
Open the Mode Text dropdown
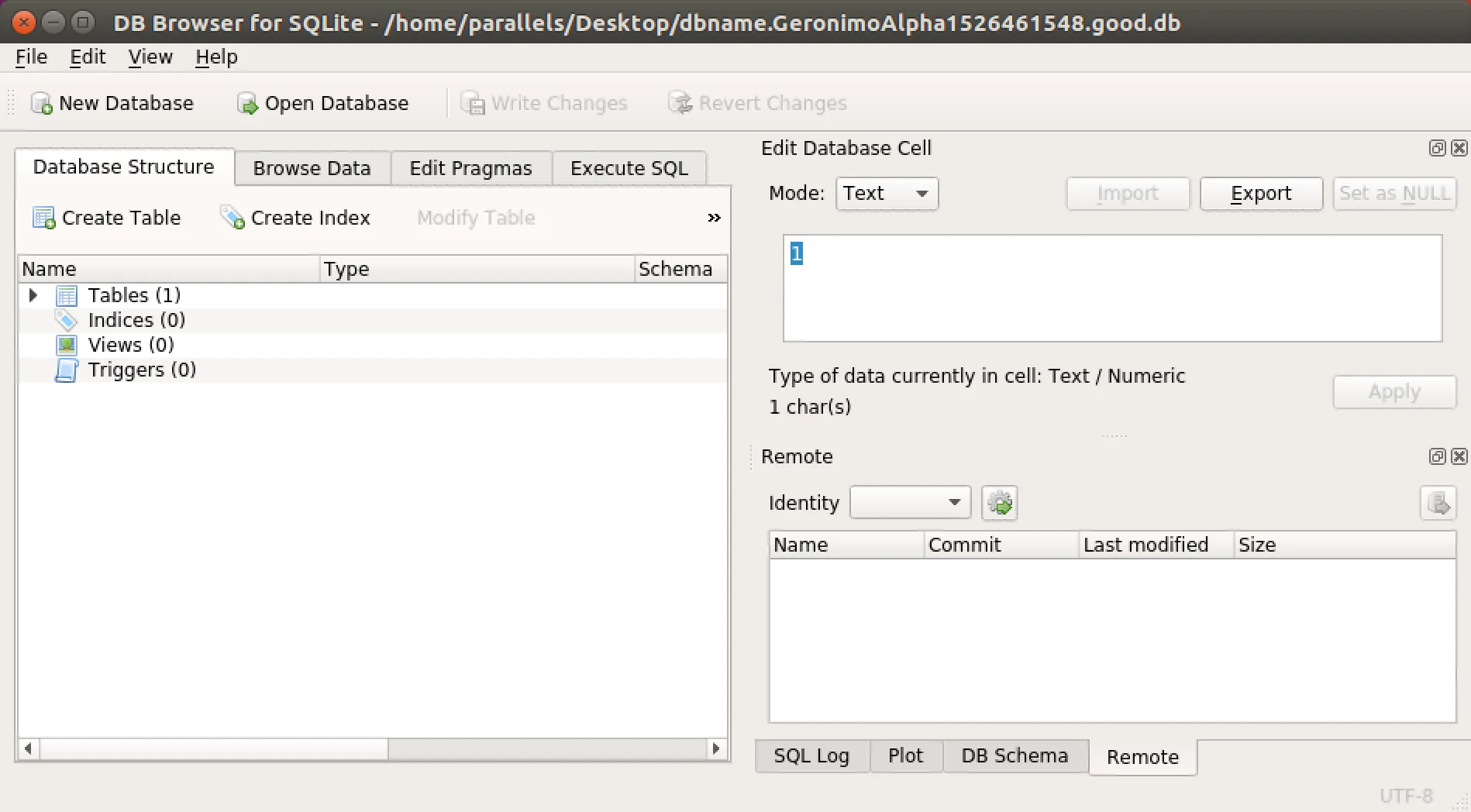point(887,193)
